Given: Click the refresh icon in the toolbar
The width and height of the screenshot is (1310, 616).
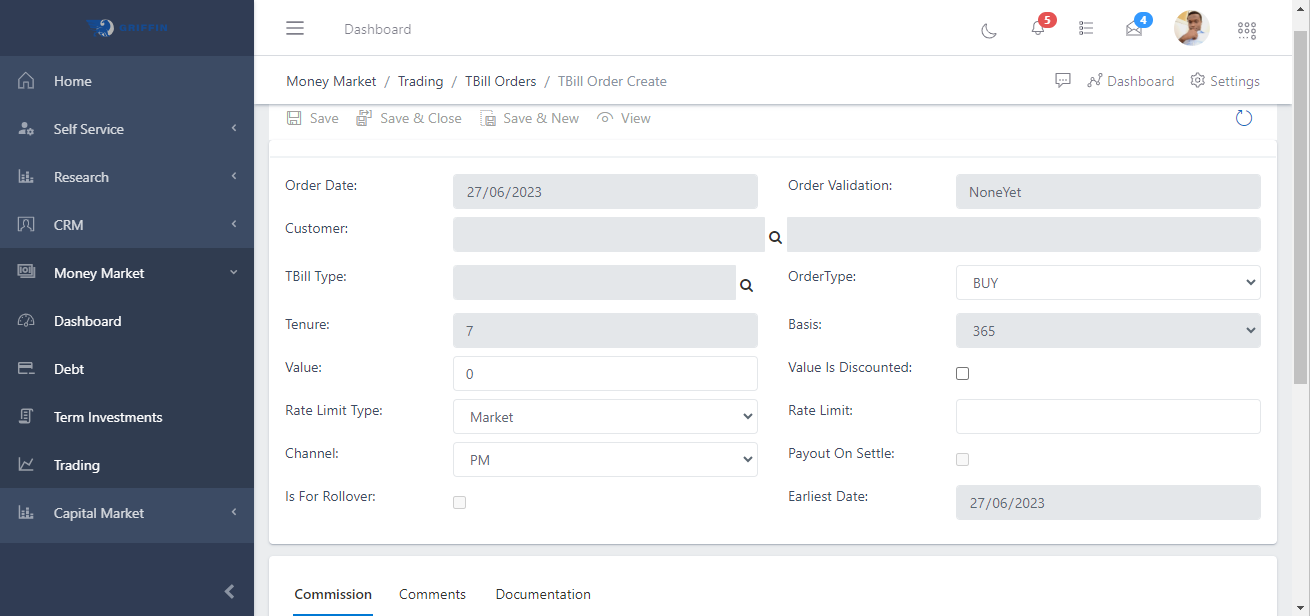Looking at the screenshot, I should point(1243,118).
